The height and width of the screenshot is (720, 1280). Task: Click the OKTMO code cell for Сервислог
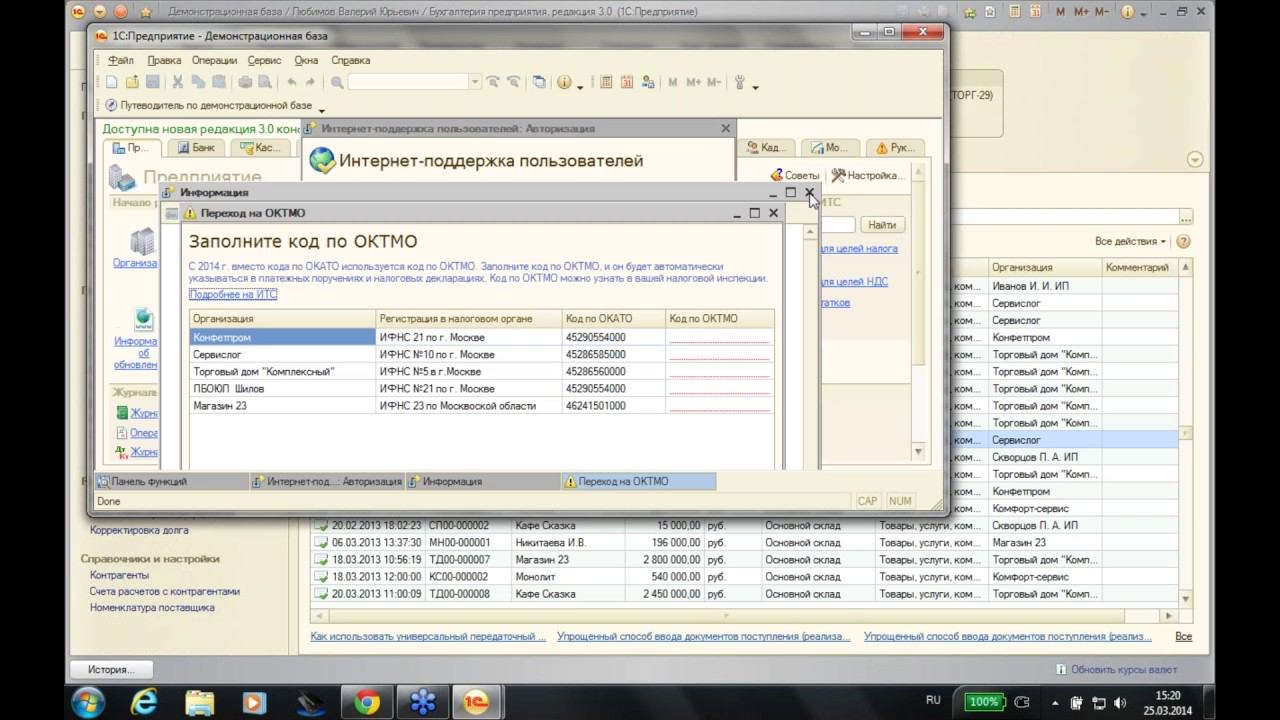click(x=720, y=355)
